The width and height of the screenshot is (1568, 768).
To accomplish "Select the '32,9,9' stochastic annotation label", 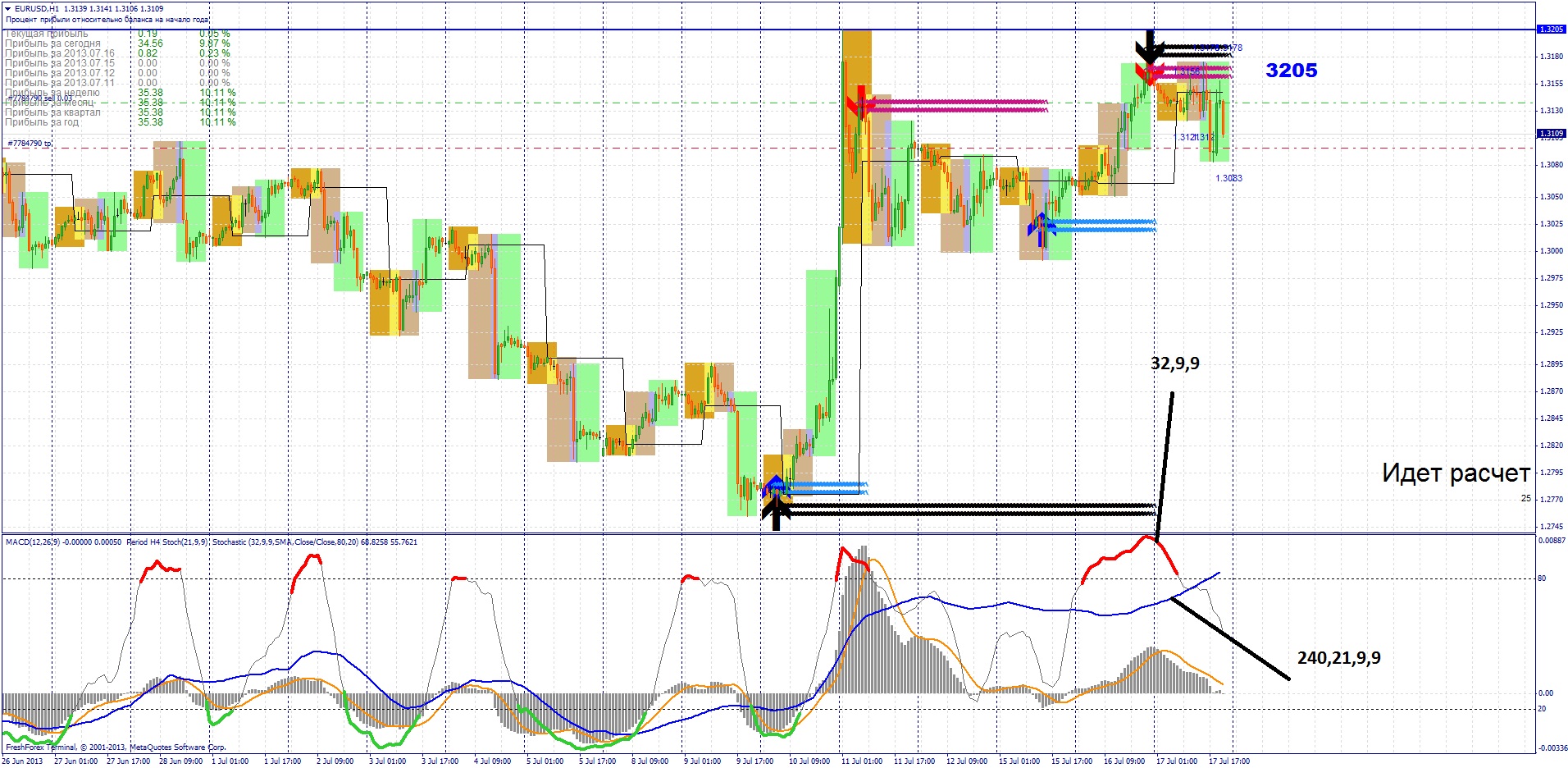I will point(1174,363).
